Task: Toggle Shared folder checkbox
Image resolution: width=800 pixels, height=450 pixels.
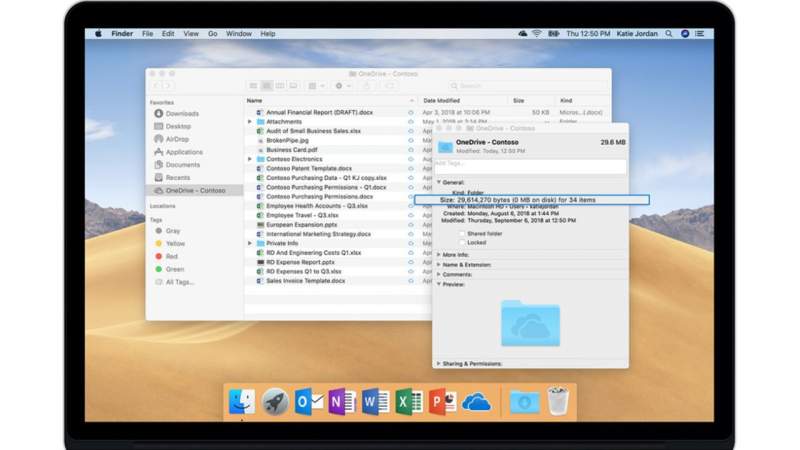Action: coord(462,234)
